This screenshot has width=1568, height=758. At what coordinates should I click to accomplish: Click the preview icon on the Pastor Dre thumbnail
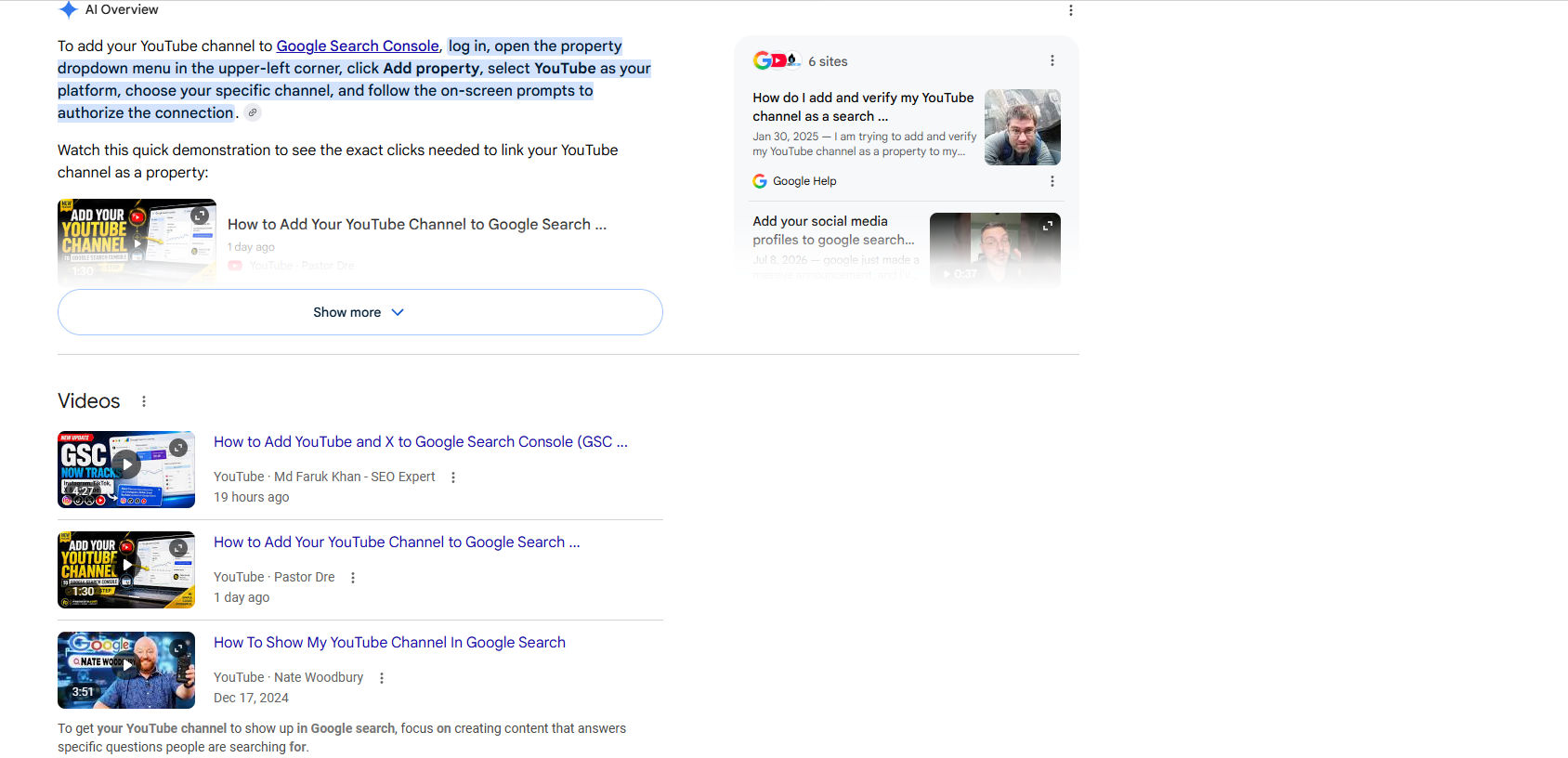(178, 548)
